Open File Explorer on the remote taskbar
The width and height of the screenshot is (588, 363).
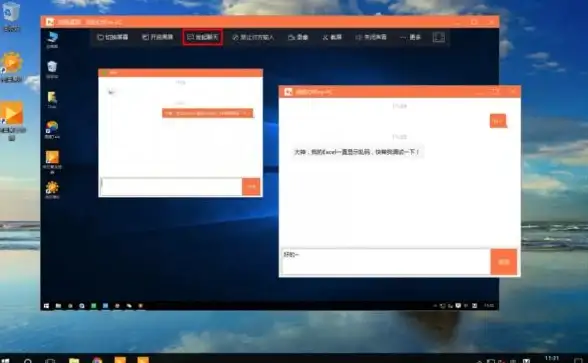pos(58,306)
